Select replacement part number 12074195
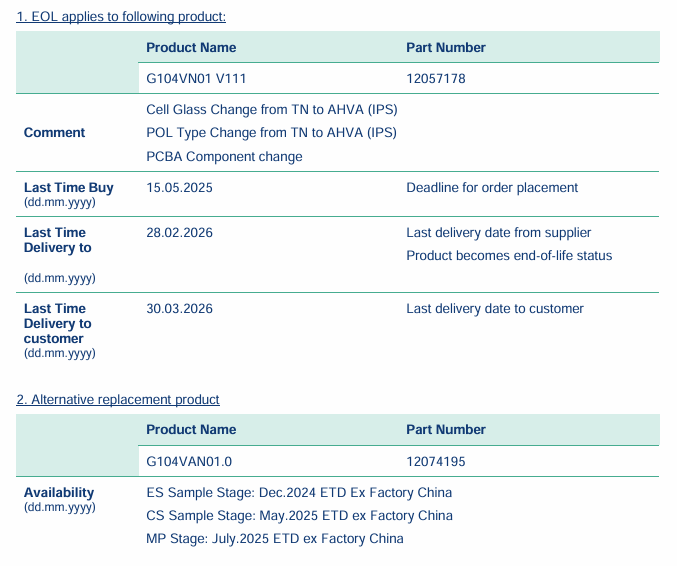The width and height of the screenshot is (677, 566). pos(436,462)
